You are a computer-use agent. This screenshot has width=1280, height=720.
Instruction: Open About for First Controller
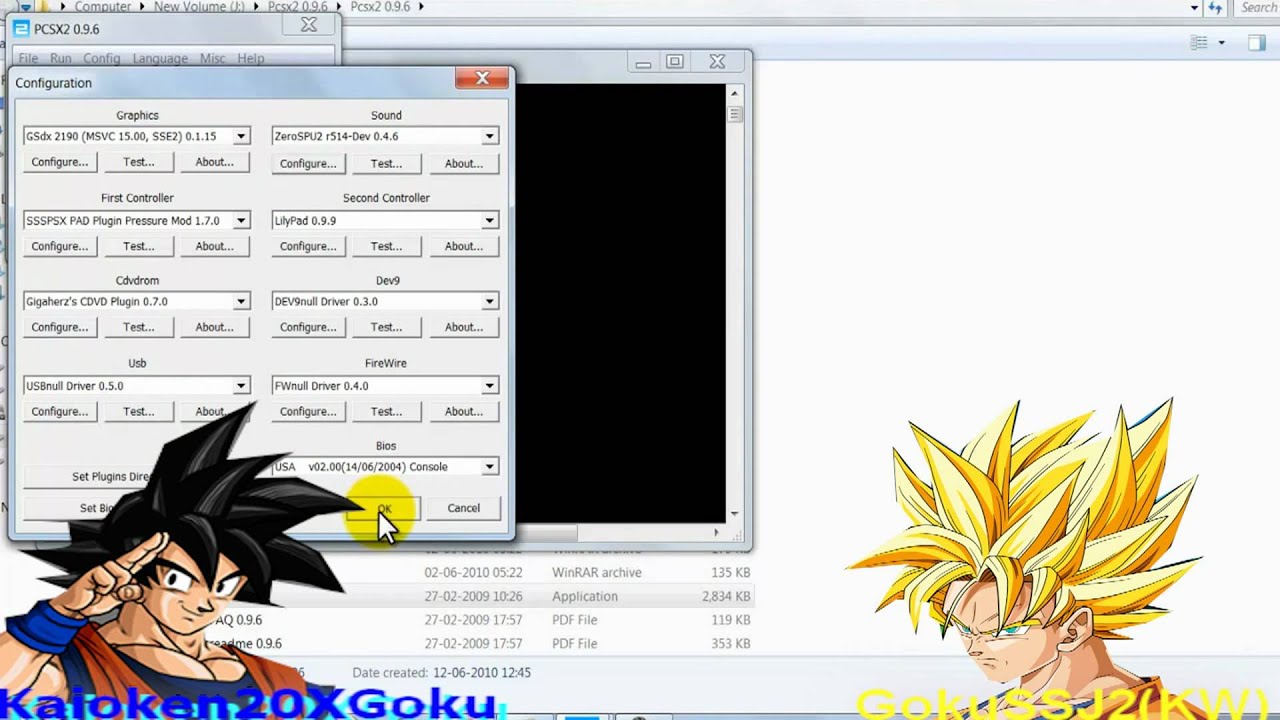214,246
